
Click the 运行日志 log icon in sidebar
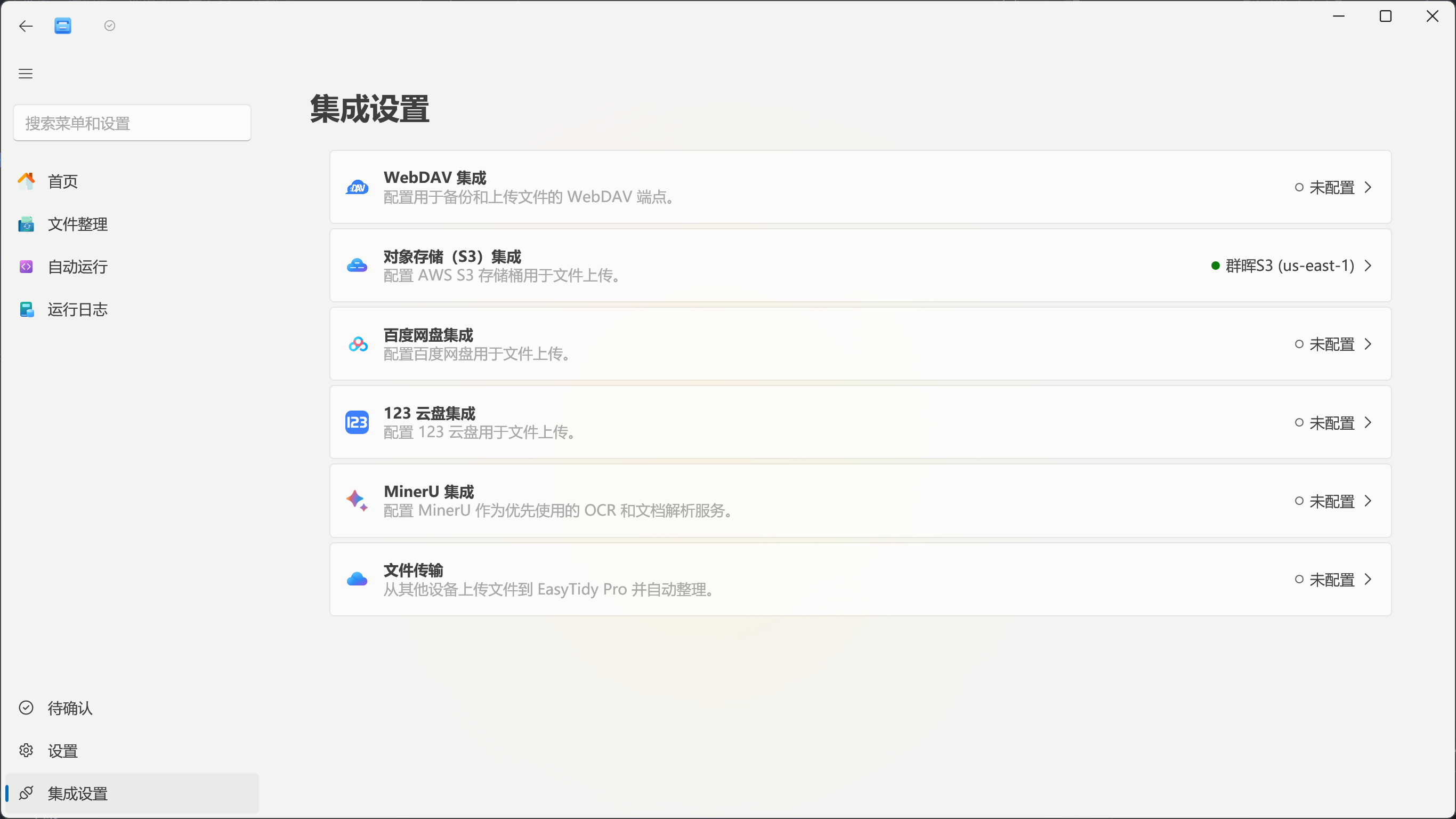click(x=26, y=309)
